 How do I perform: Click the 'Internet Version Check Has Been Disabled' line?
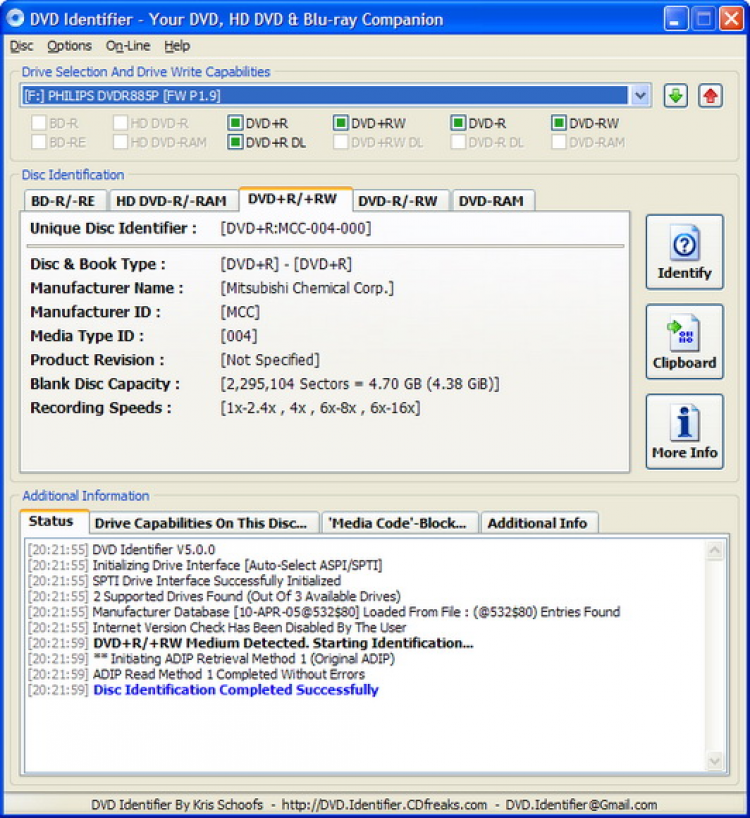(249, 628)
